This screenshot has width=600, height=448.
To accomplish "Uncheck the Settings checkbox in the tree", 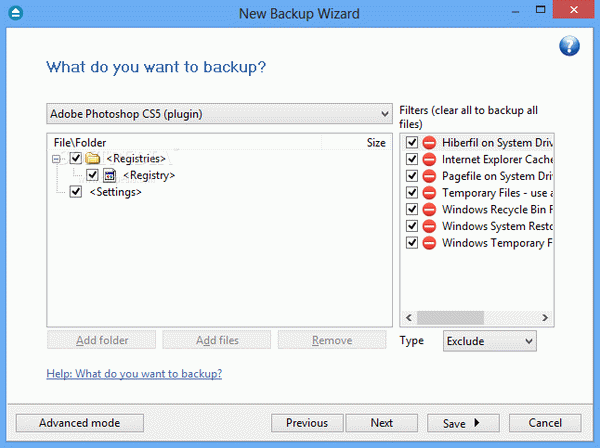I will pos(76,192).
